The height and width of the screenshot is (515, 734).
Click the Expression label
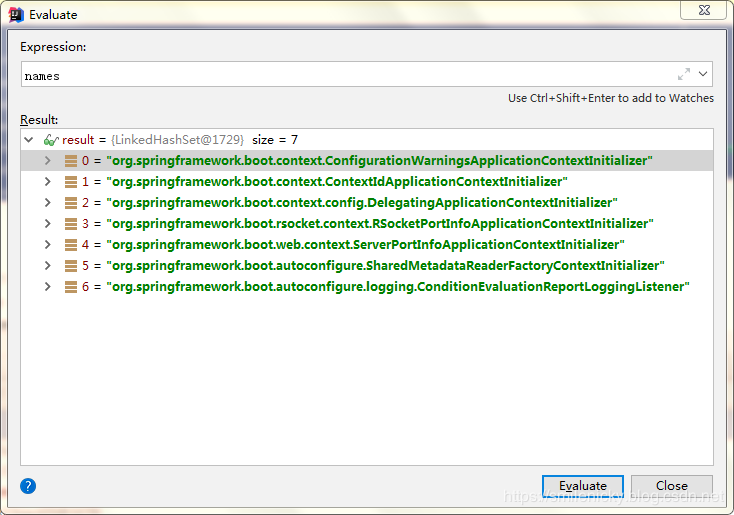53,47
